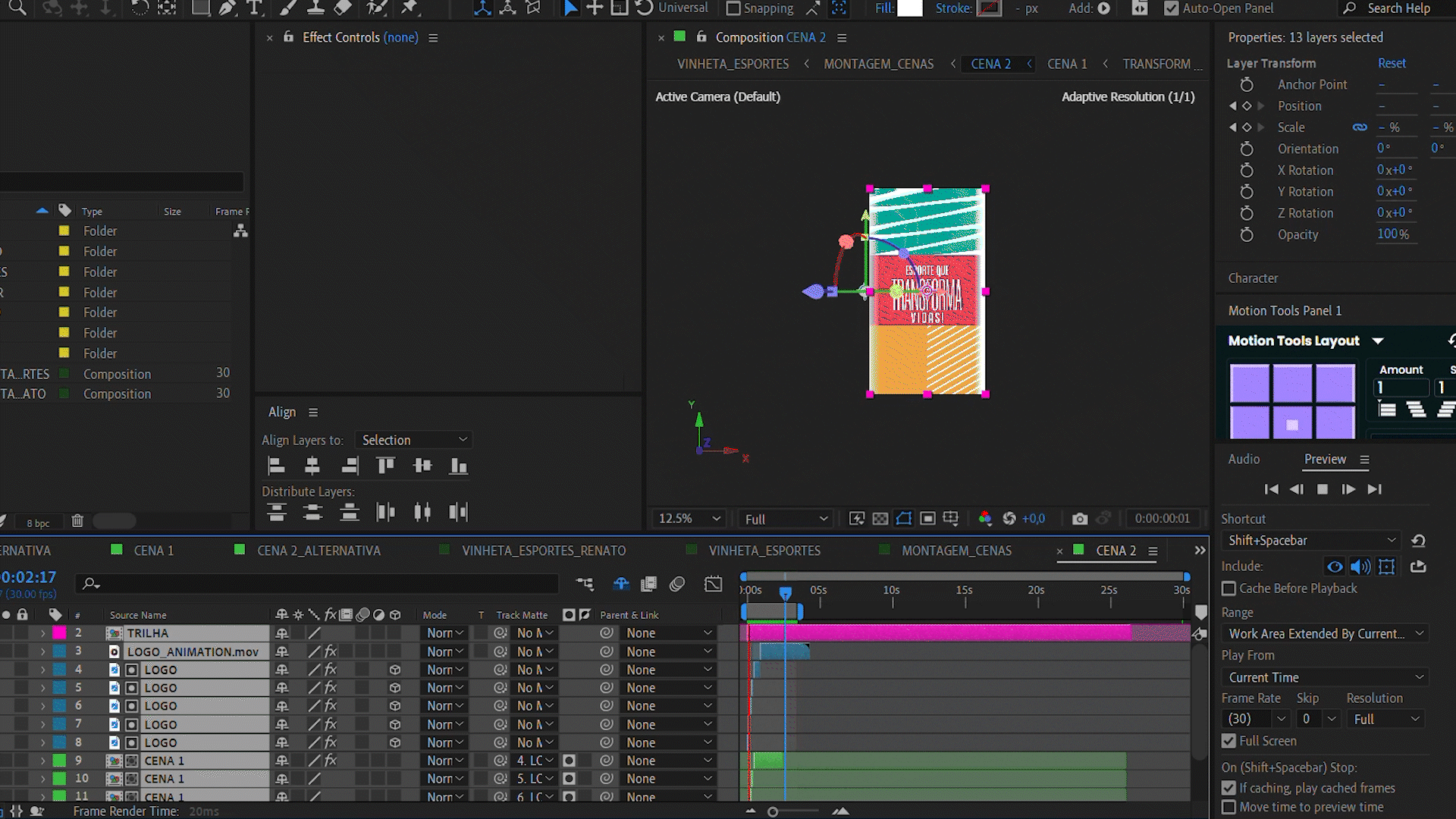The width and height of the screenshot is (1456, 819).
Task: Click align left edges icon
Action: 276,466
